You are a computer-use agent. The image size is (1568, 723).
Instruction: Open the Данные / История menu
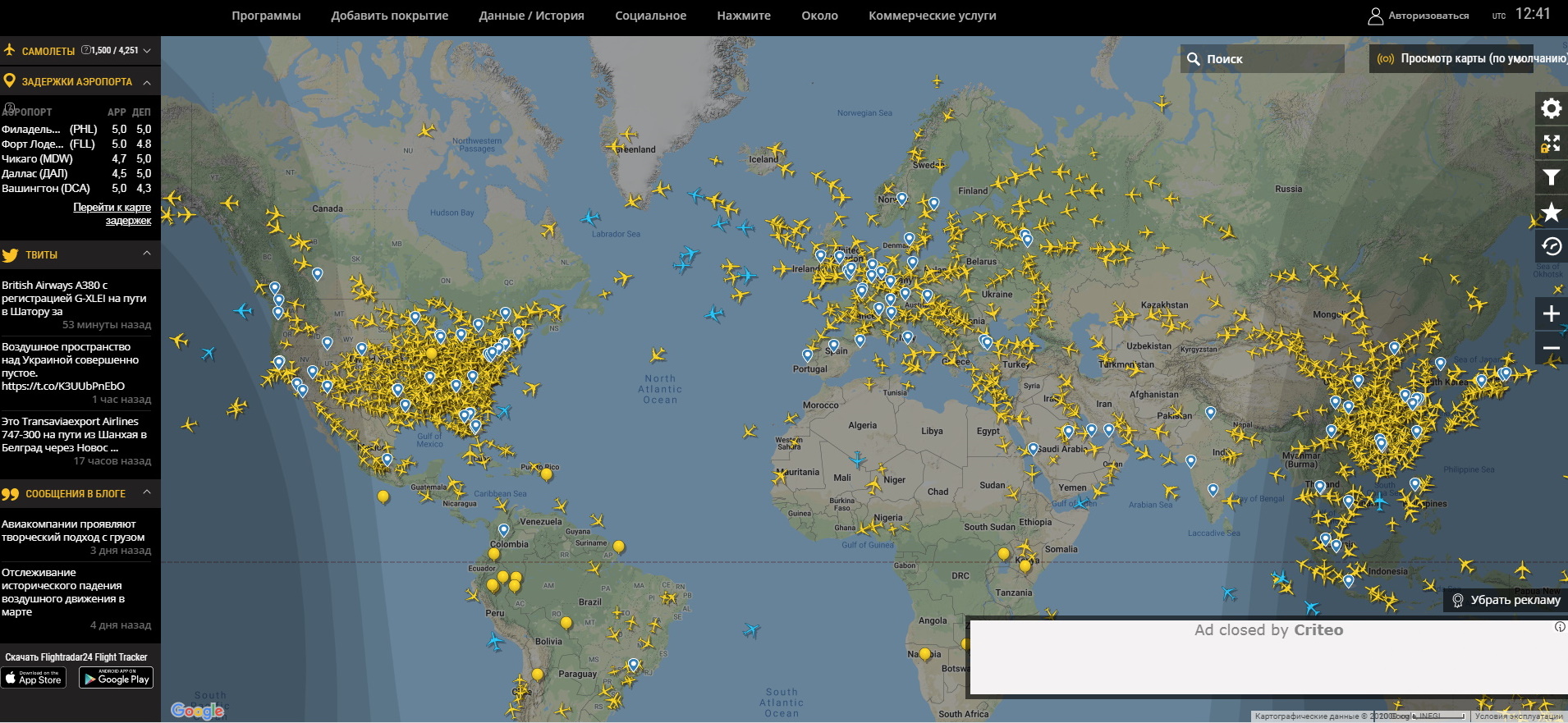[x=531, y=16]
